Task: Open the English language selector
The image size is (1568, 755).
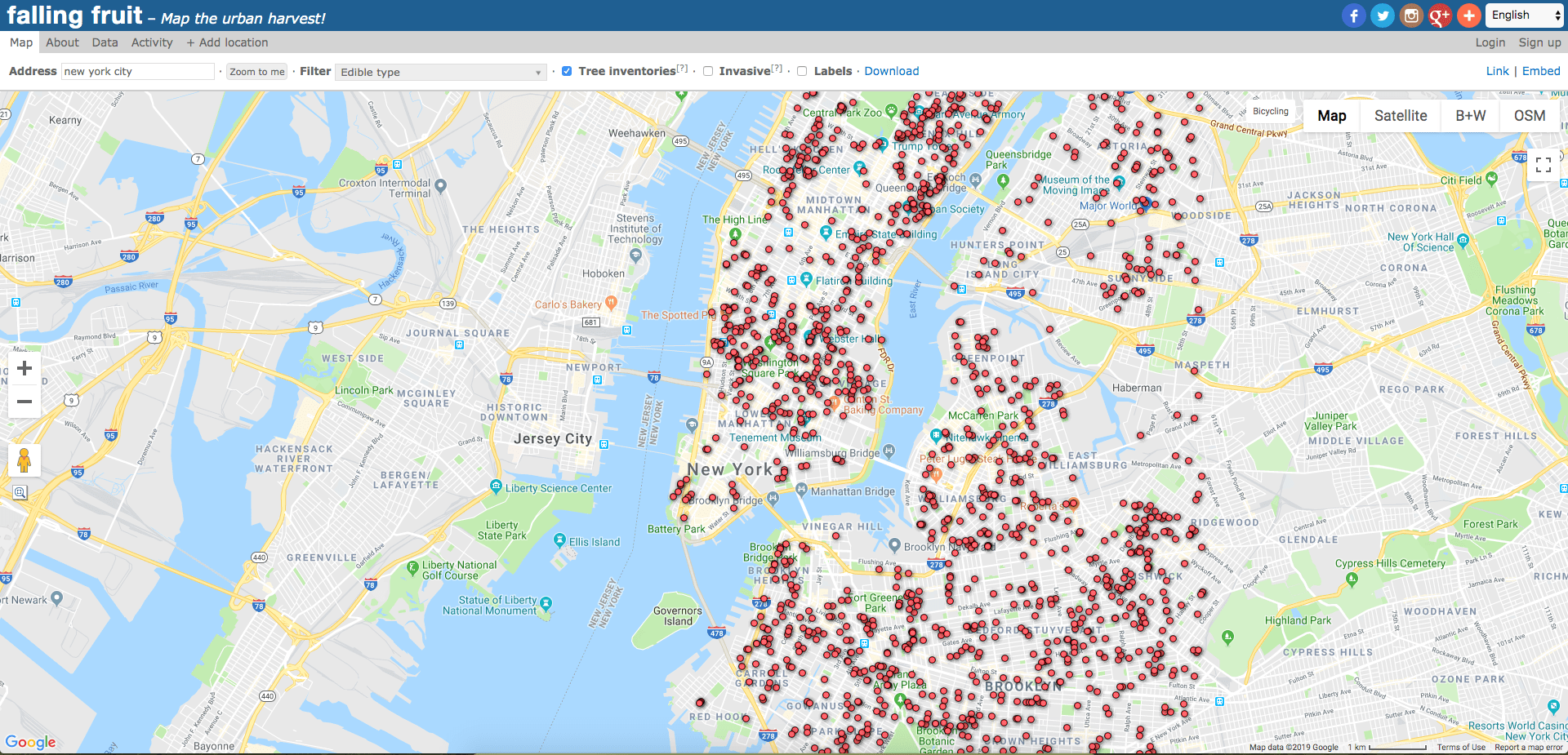Action: coord(1524,16)
